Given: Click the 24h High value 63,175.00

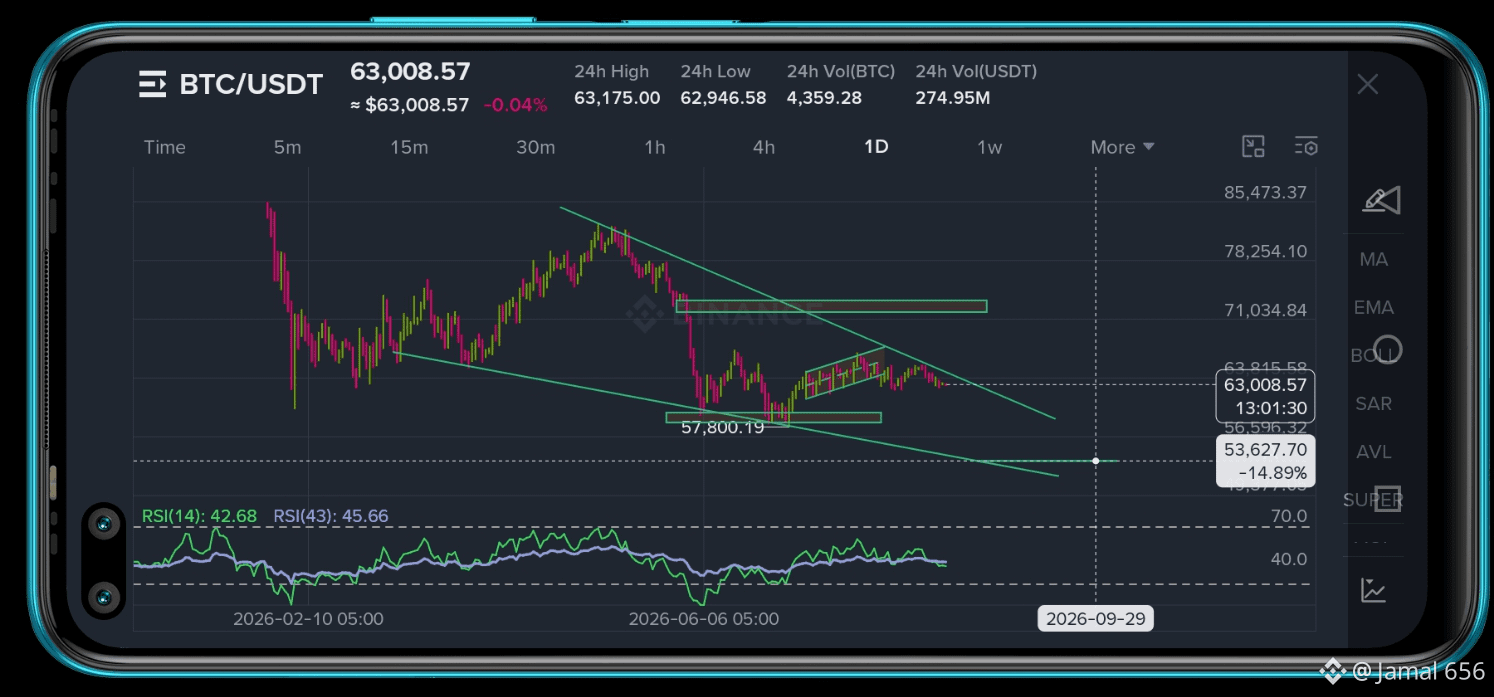Looking at the screenshot, I should tap(617, 98).
